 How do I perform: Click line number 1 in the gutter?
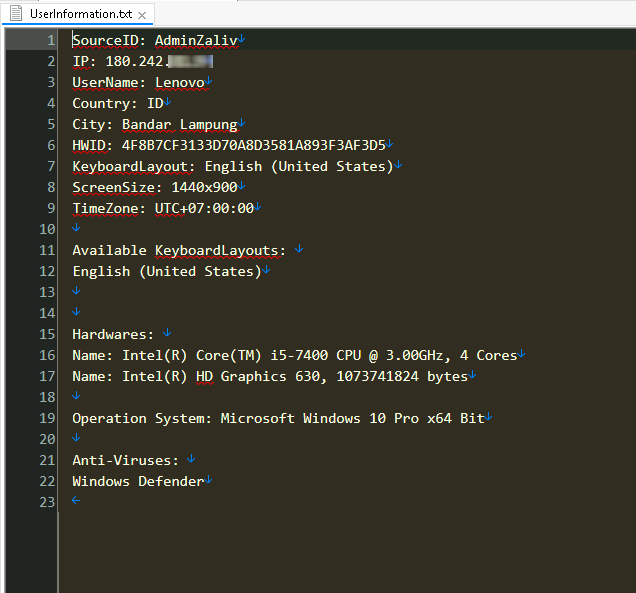tap(51, 41)
